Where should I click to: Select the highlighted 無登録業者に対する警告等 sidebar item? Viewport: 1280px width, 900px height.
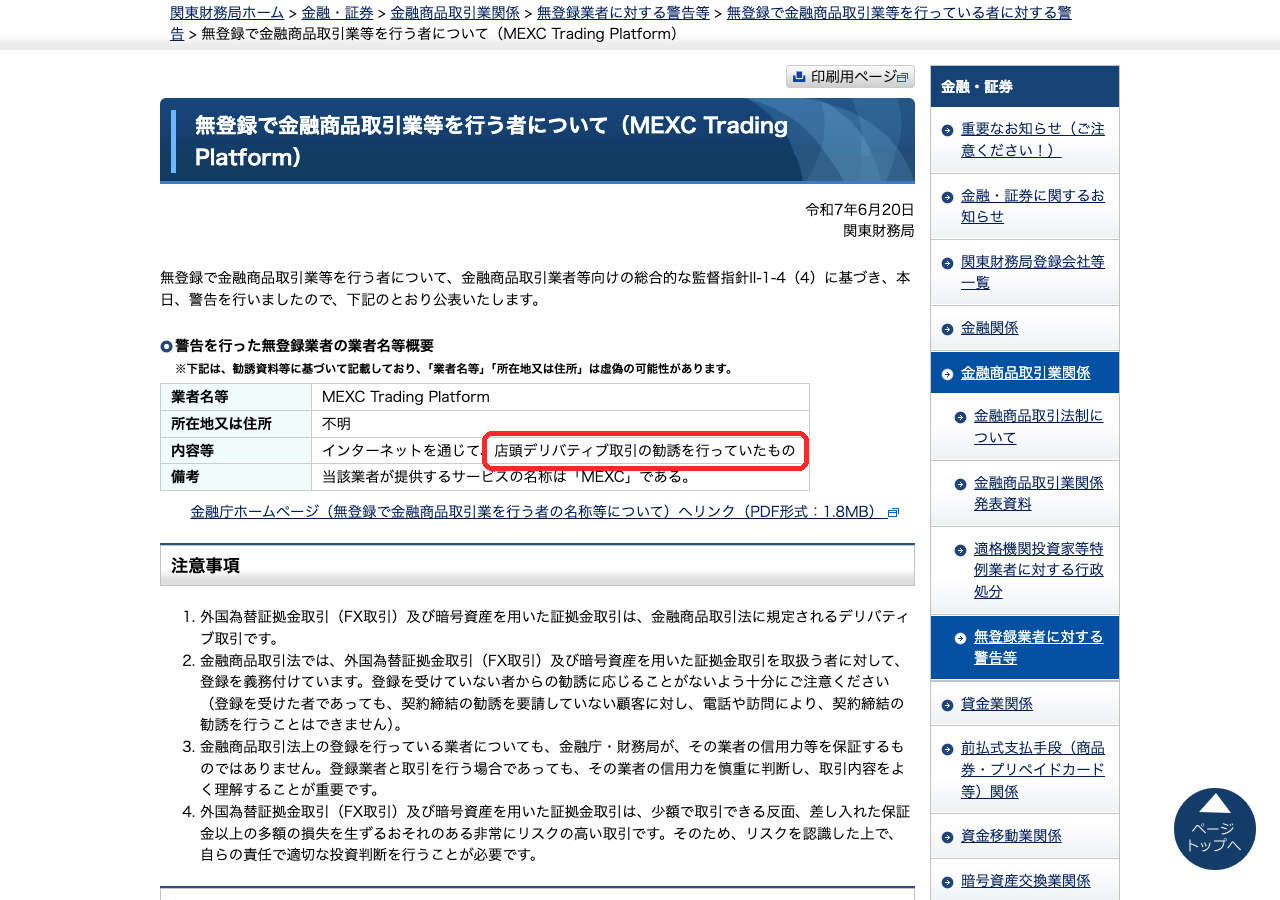(1025, 648)
